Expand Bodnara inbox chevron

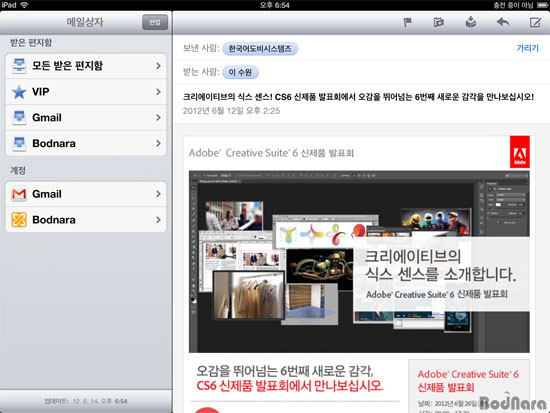click(x=158, y=144)
